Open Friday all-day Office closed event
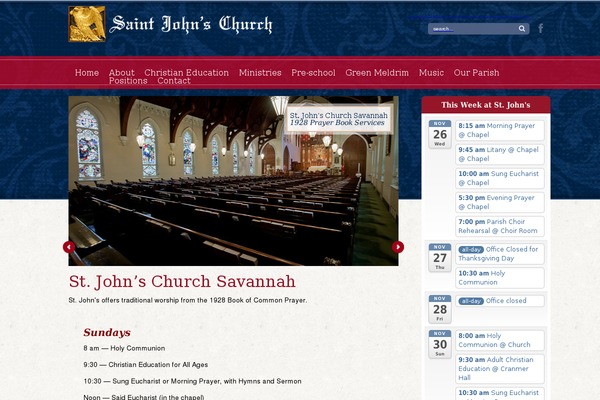The image size is (600, 400). [x=499, y=301]
